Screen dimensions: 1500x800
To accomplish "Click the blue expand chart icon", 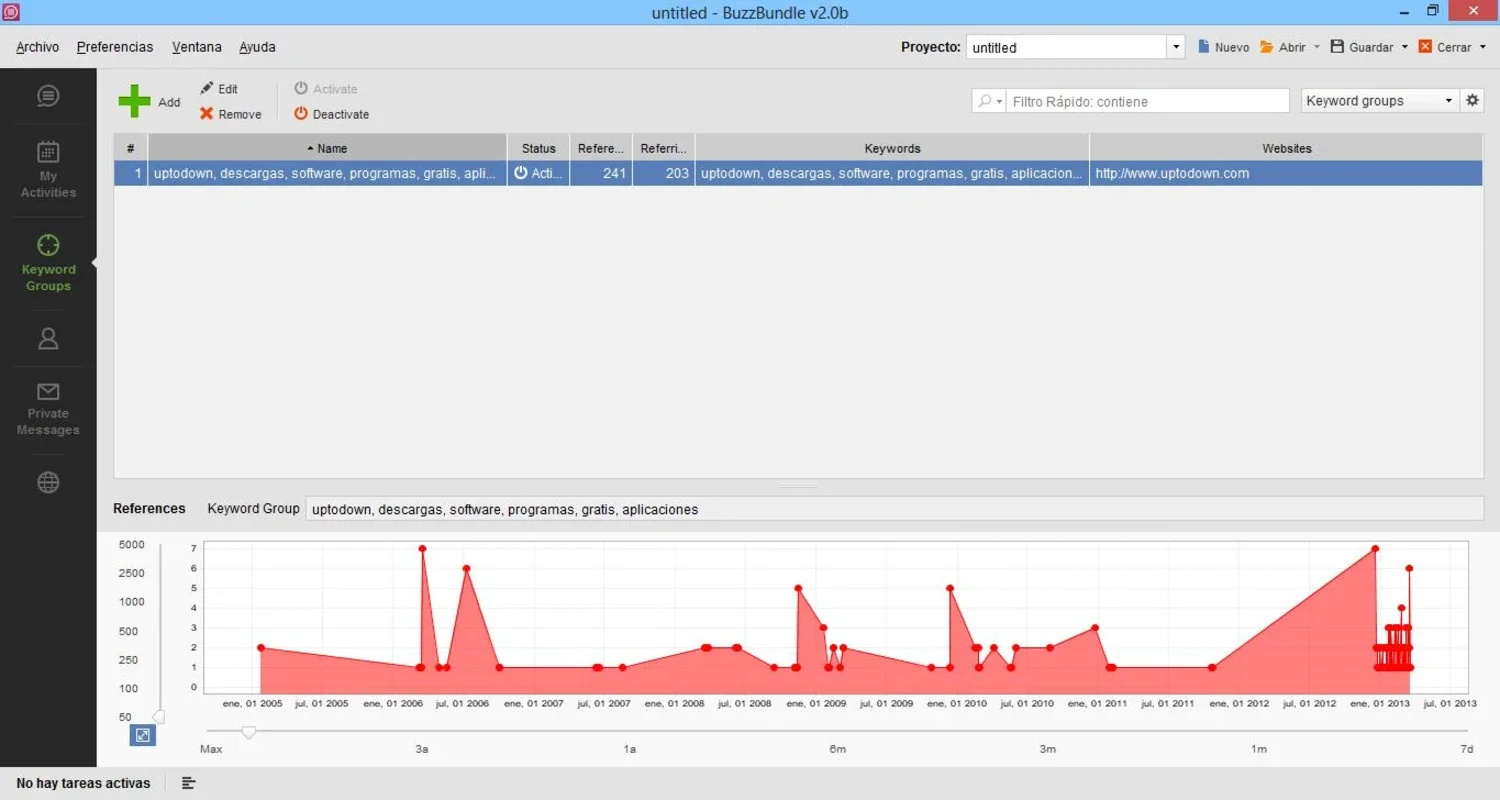I will (x=143, y=735).
